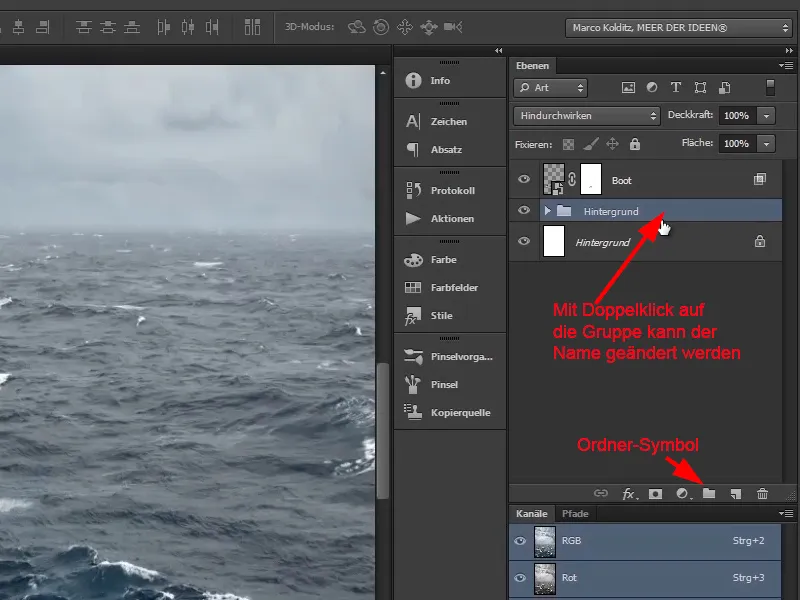Toggle visibility of the RGB channel
The image size is (800, 600).
pyautogui.click(x=519, y=541)
